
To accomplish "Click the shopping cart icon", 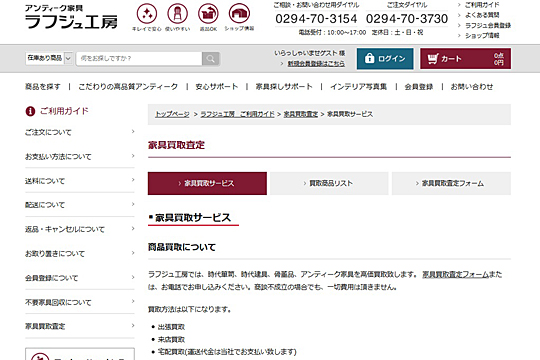I will 433,59.
